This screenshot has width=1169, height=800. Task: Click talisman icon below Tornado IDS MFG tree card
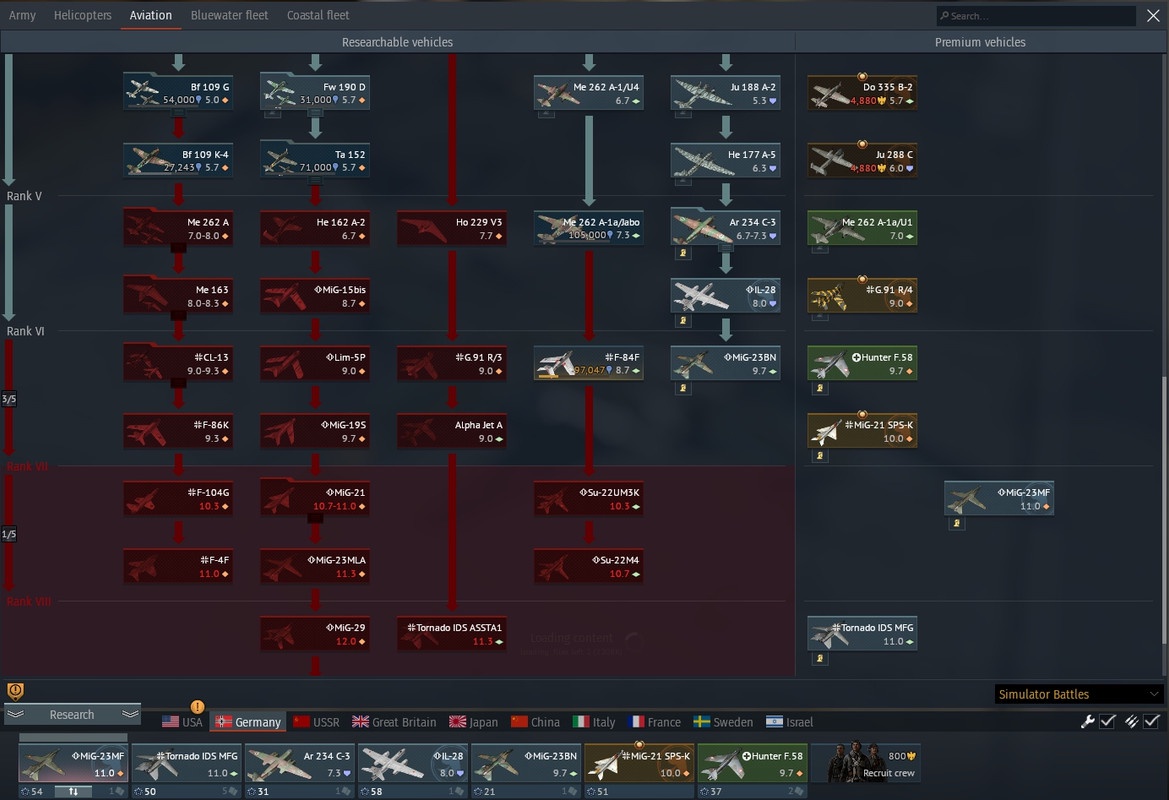coord(820,659)
